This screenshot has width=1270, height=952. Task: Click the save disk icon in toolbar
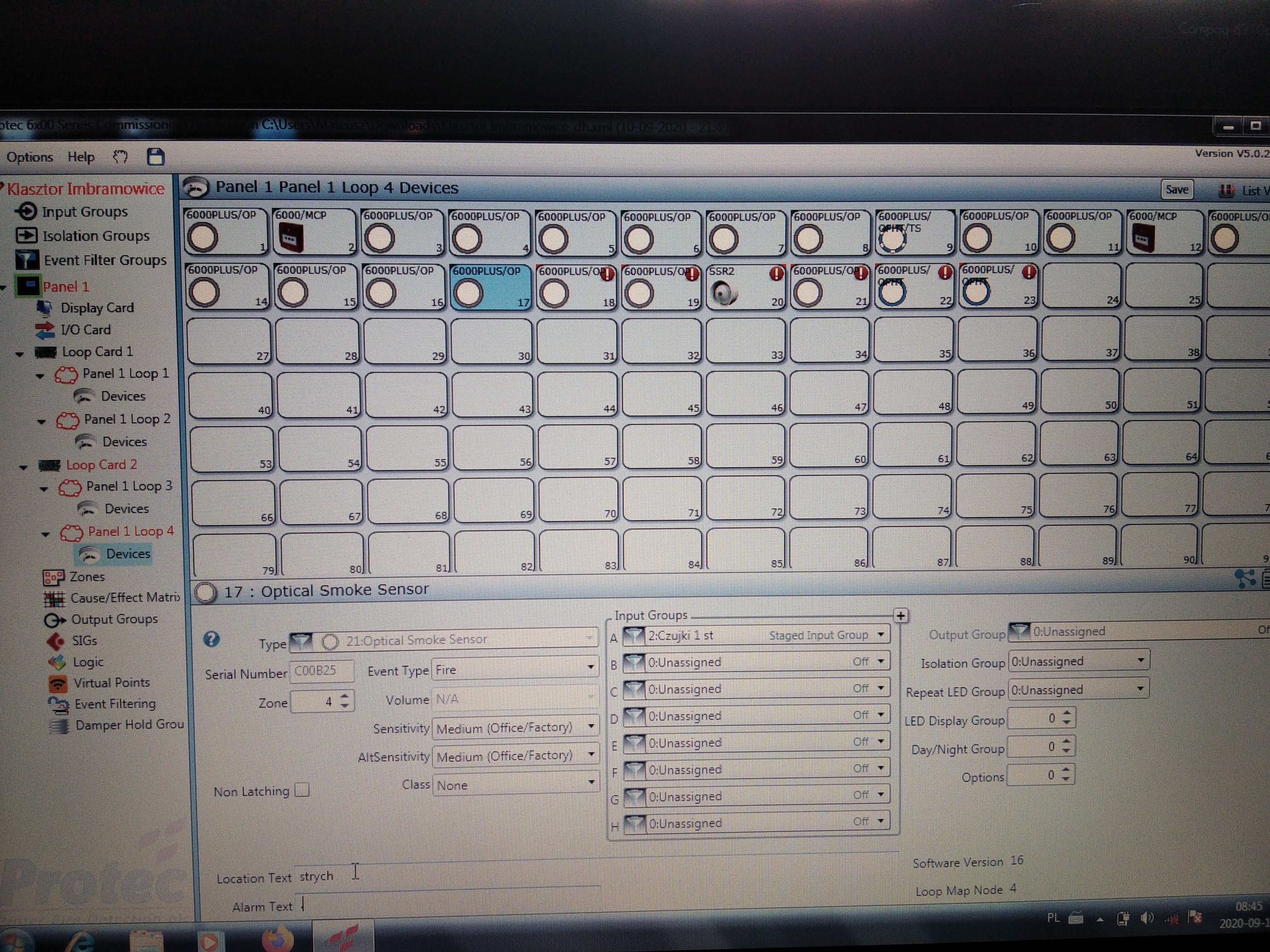pos(156,157)
